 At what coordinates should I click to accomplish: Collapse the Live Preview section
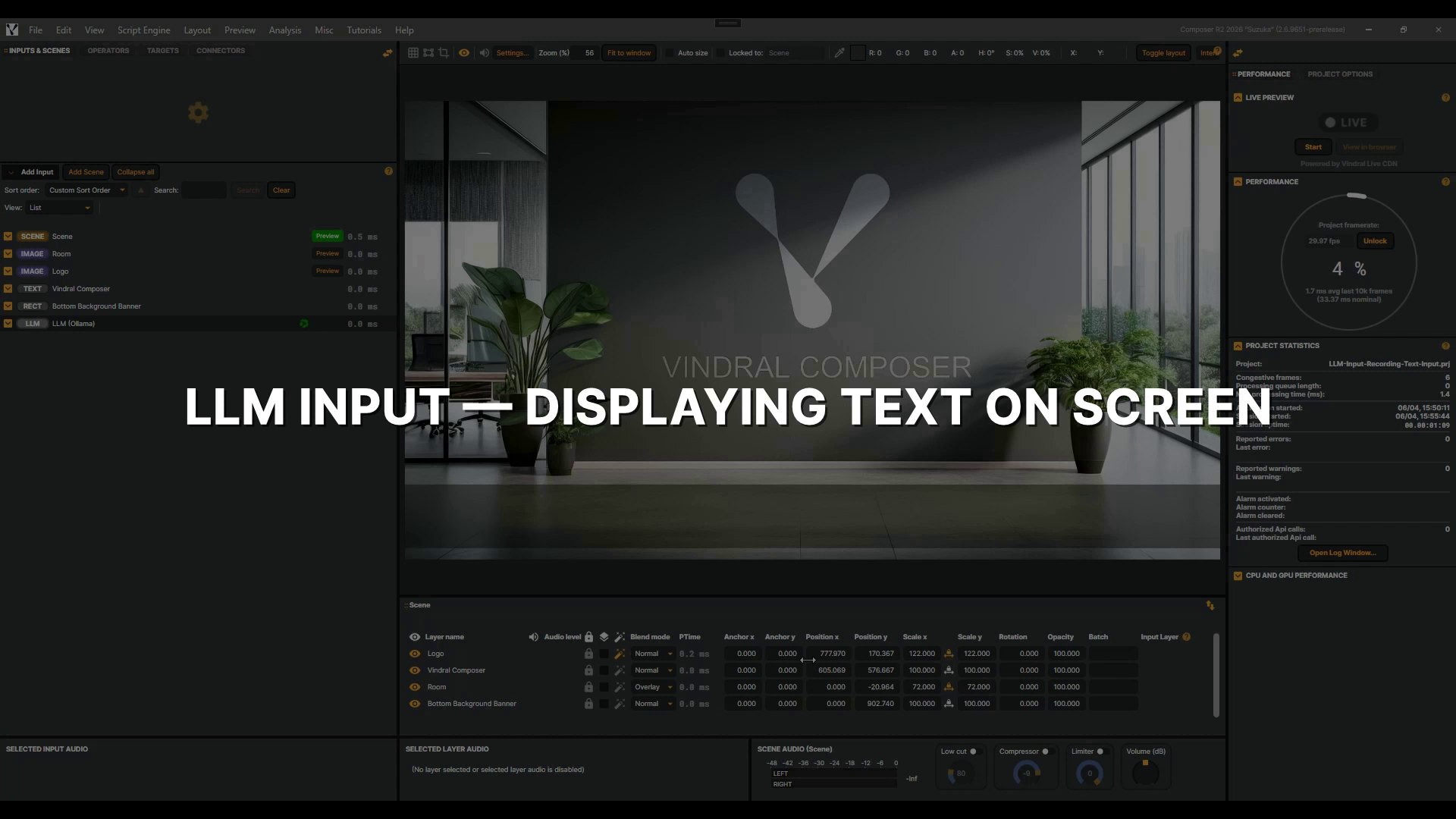pyautogui.click(x=1238, y=98)
